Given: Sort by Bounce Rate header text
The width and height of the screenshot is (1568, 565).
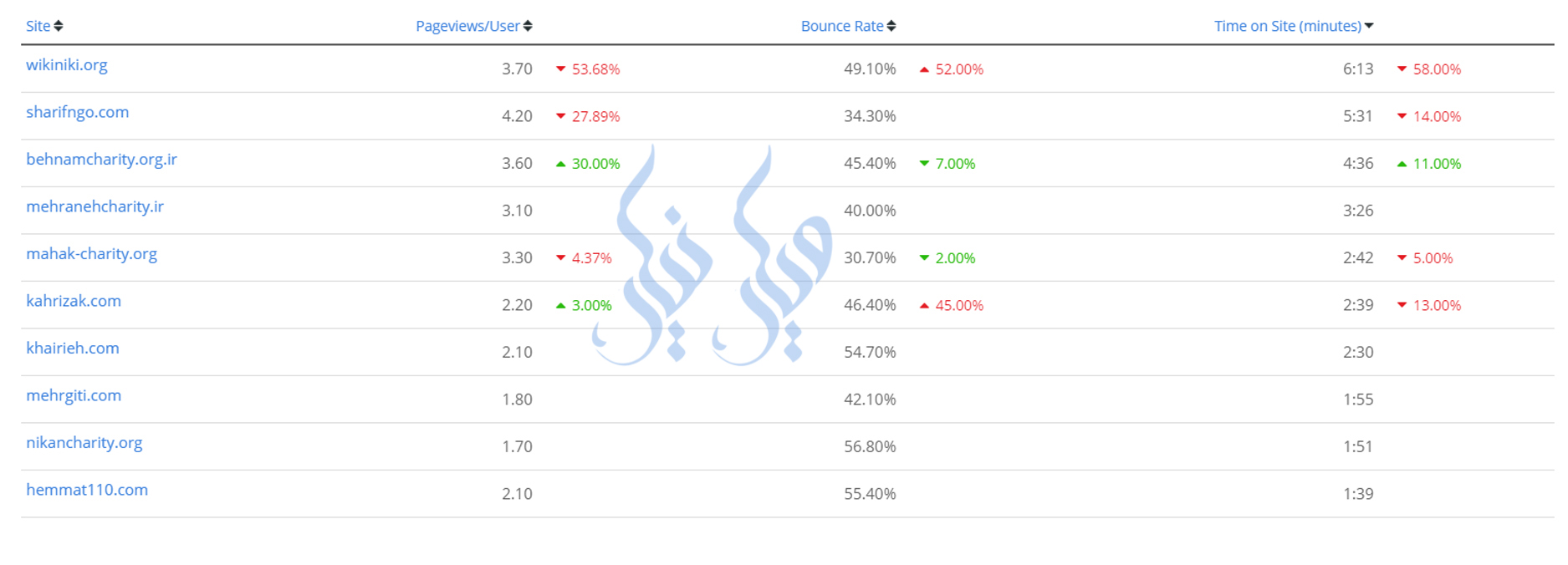Looking at the screenshot, I should point(841,26).
